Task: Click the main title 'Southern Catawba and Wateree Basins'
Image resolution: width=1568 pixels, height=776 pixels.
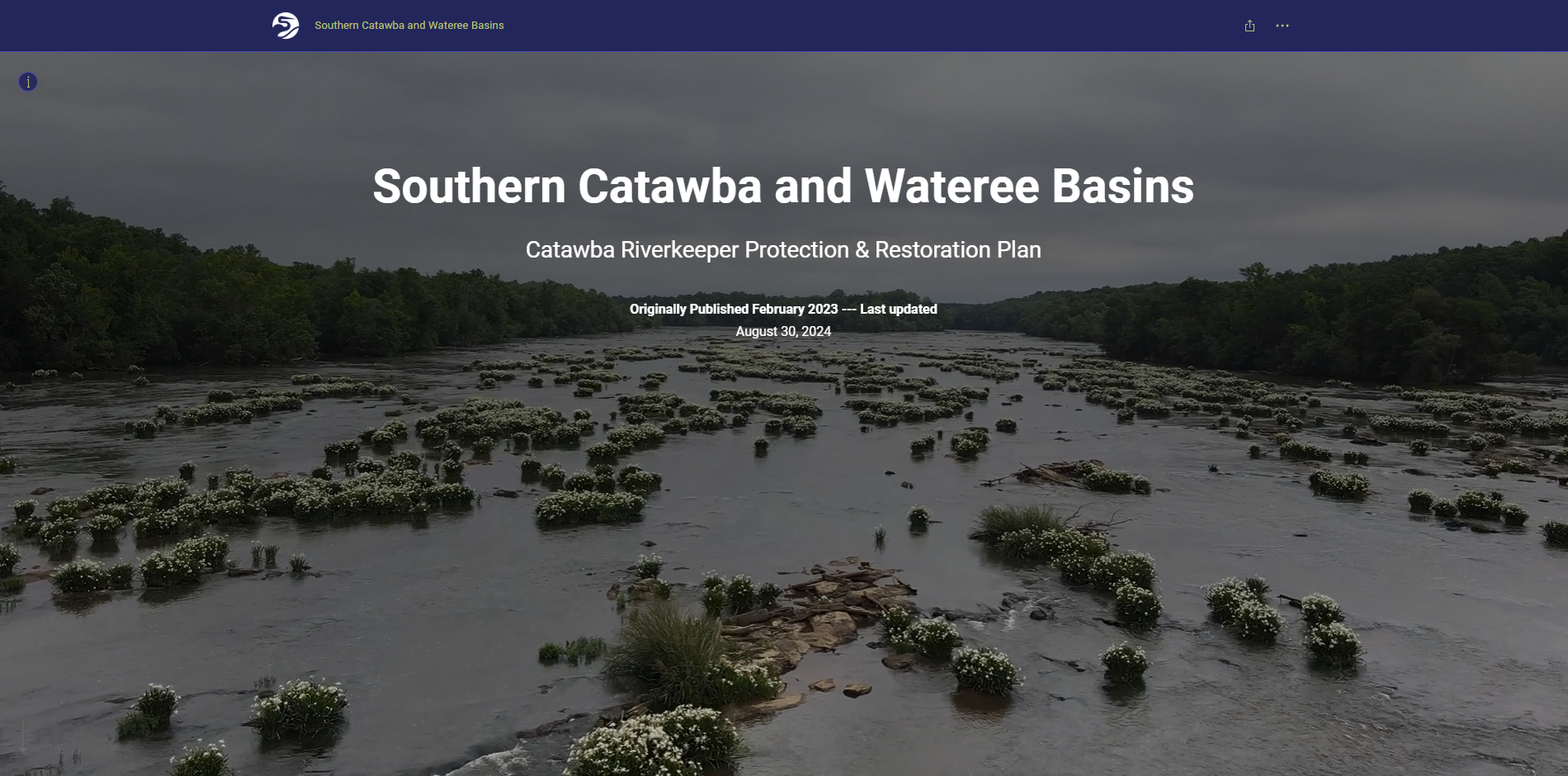Action: (x=783, y=186)
